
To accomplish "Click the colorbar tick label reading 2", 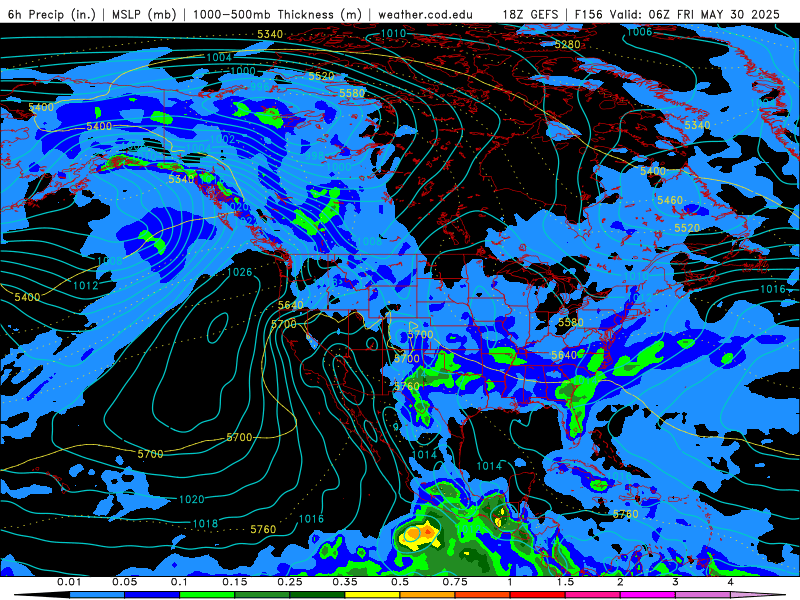I will click(620, 582).
